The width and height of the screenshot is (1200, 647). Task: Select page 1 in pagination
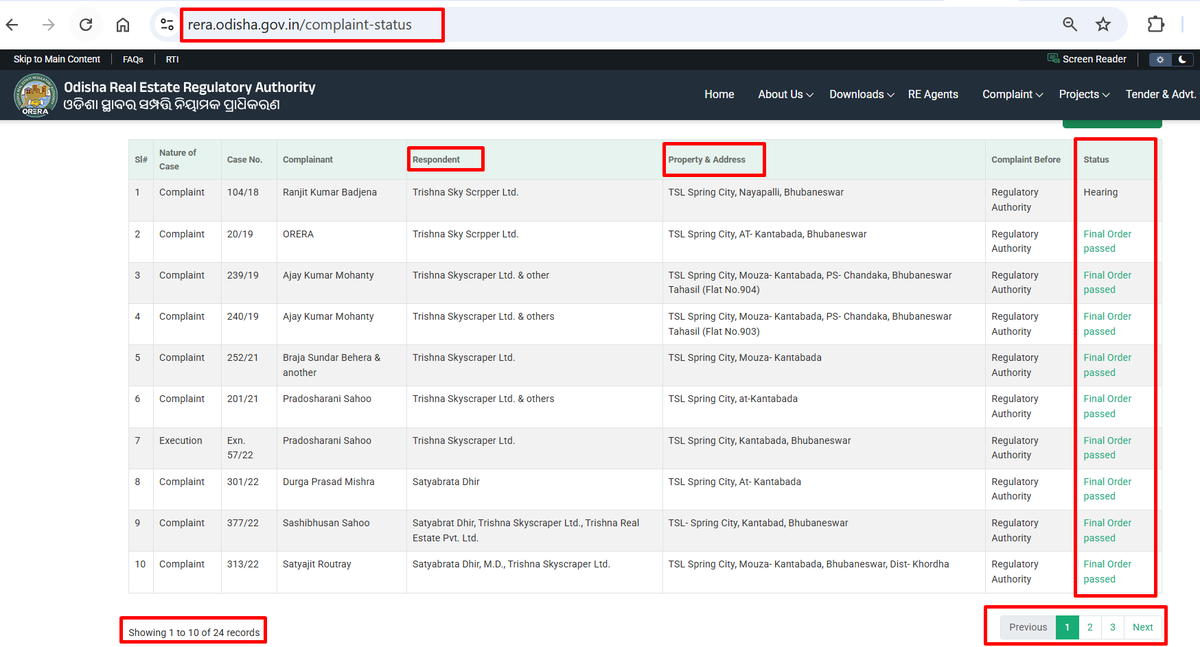1067,627
